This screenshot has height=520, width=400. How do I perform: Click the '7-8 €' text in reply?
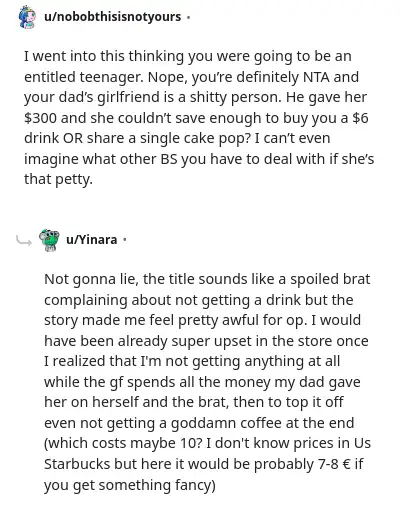point(333,464)
